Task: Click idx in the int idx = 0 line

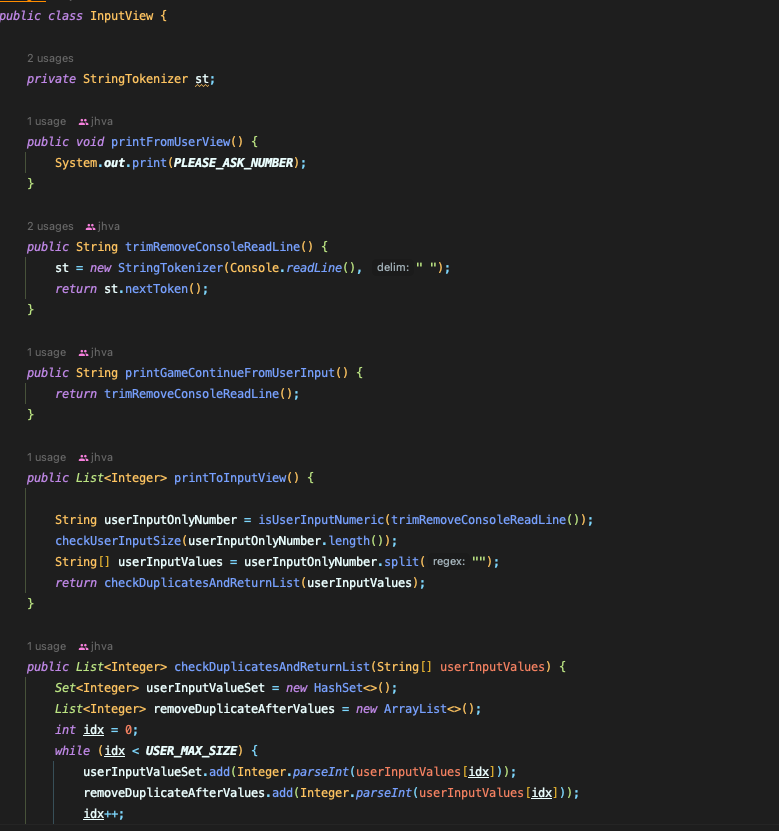Action: (x=93, y=730)
